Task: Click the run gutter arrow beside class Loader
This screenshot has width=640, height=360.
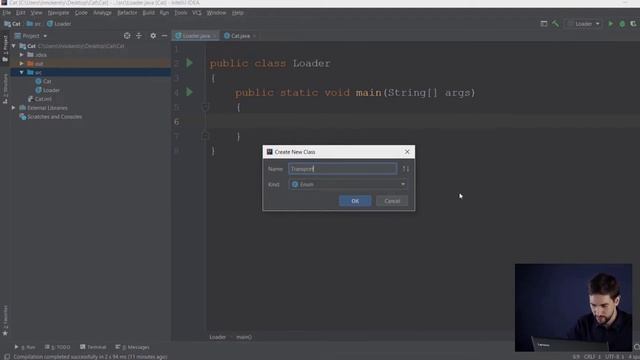Action: coord(189,63)
